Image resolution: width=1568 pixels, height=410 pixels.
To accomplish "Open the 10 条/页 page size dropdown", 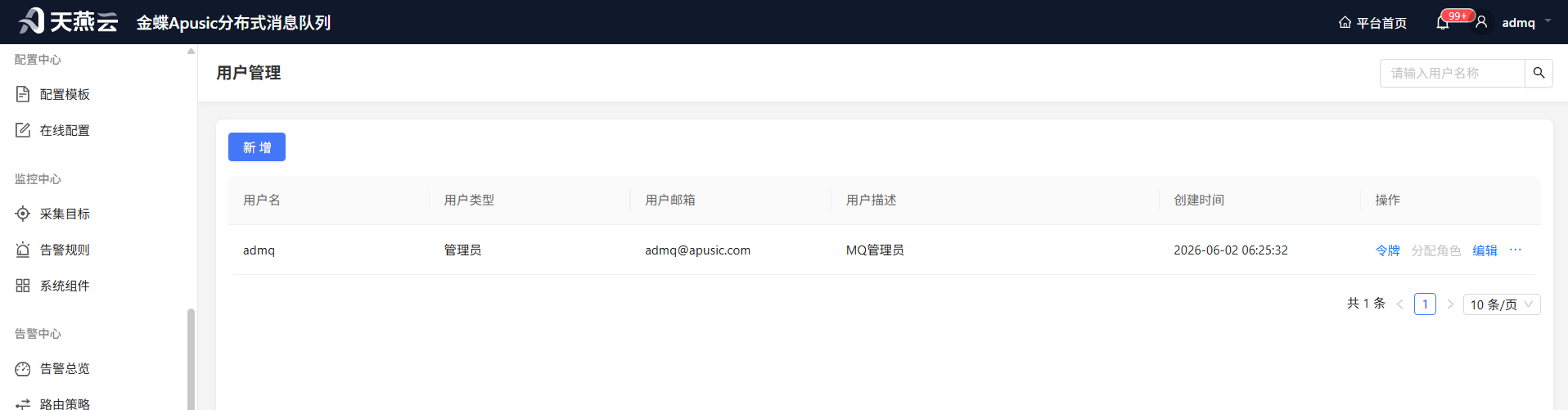I will [x=1502, y=304].
